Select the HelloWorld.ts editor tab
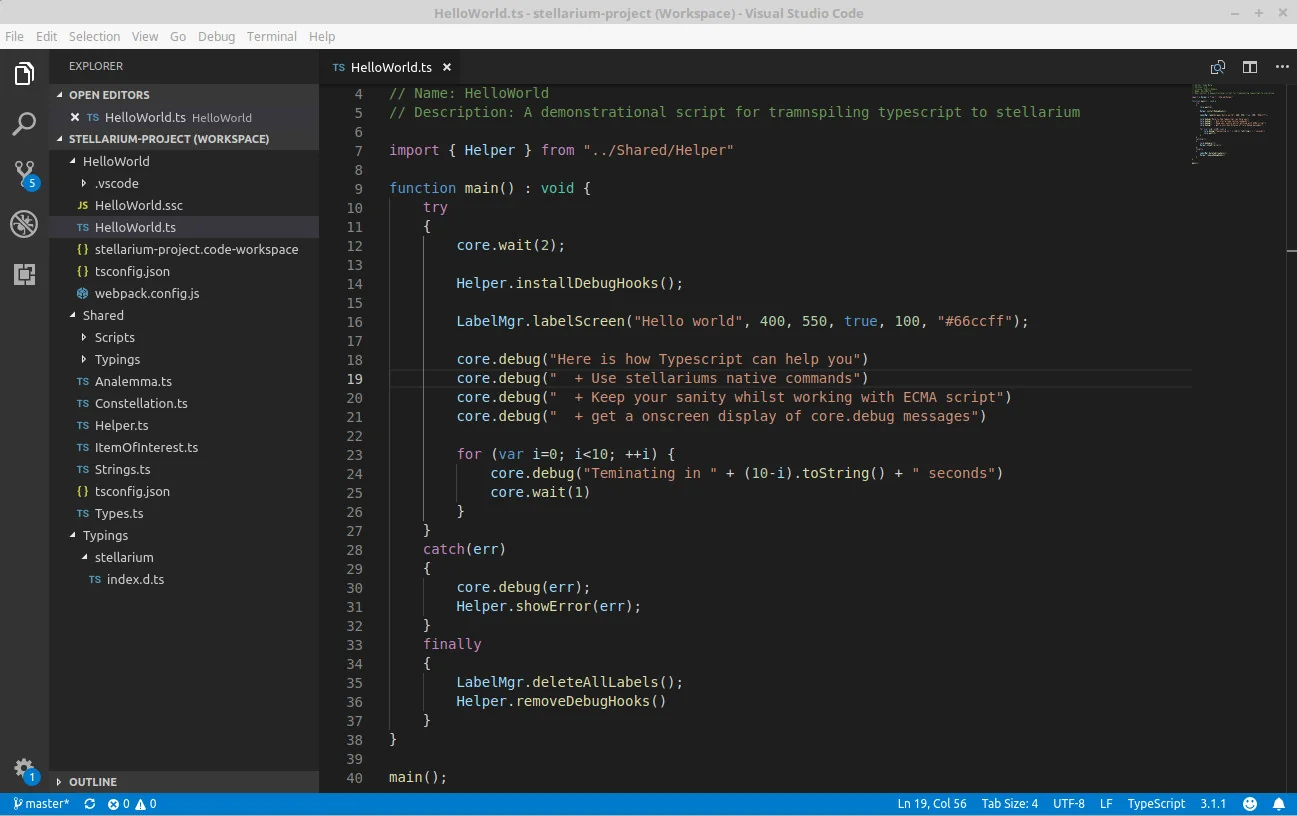 (391, 67)
